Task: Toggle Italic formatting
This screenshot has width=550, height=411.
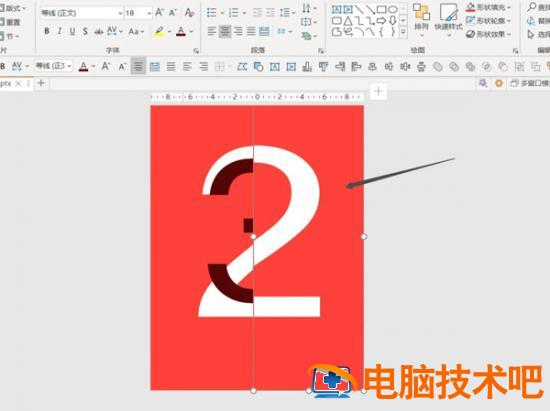Action: [59, 31]
